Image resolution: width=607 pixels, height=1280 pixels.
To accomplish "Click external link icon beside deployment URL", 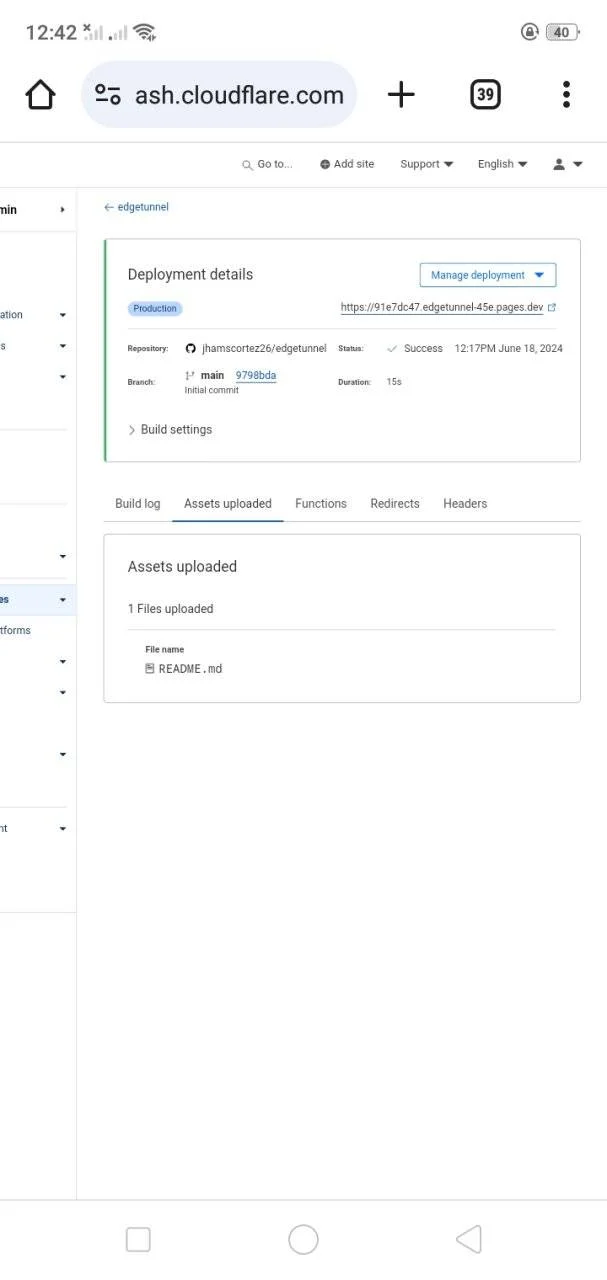I will click(552, 308).
